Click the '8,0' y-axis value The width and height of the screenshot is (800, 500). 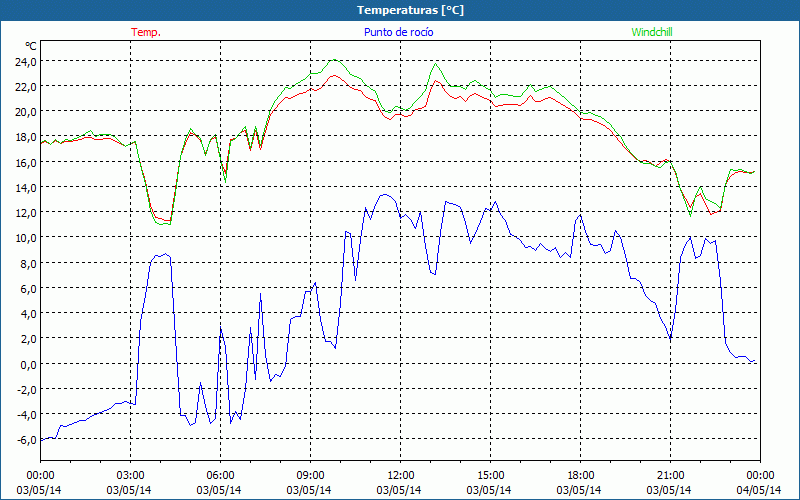pyautogui.click(x=29, y=263)
